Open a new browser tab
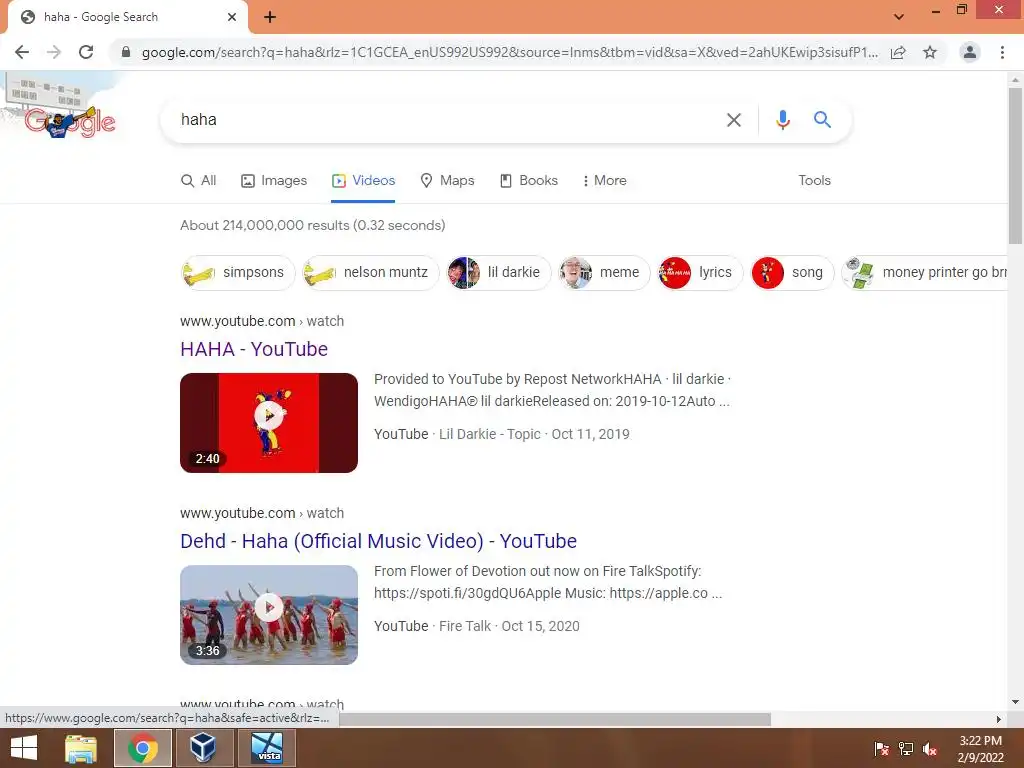 click(x=270, y=17)
